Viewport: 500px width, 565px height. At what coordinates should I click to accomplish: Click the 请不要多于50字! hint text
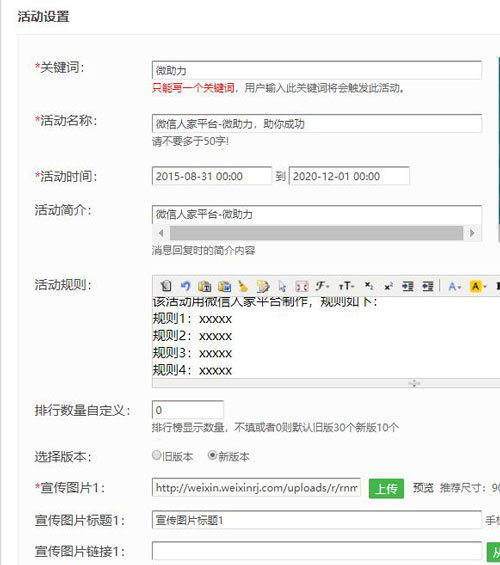190,141
